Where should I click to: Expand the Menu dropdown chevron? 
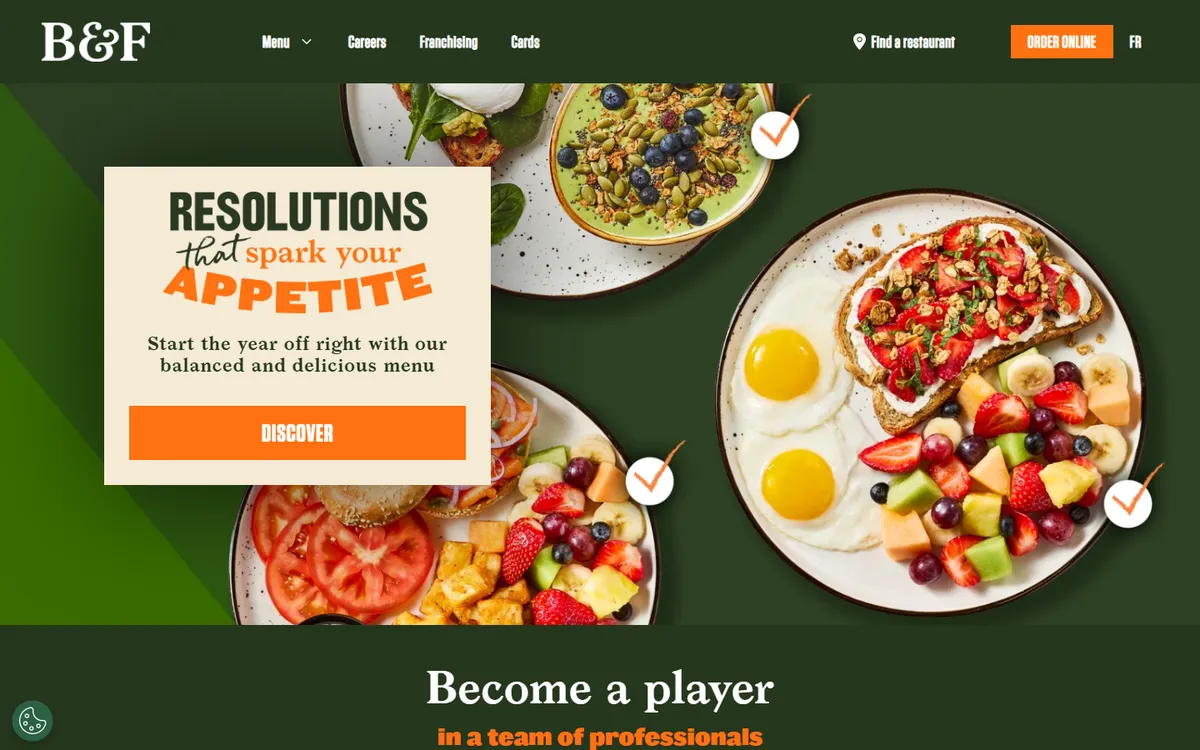pyautogui.click(x=307, y=42)
